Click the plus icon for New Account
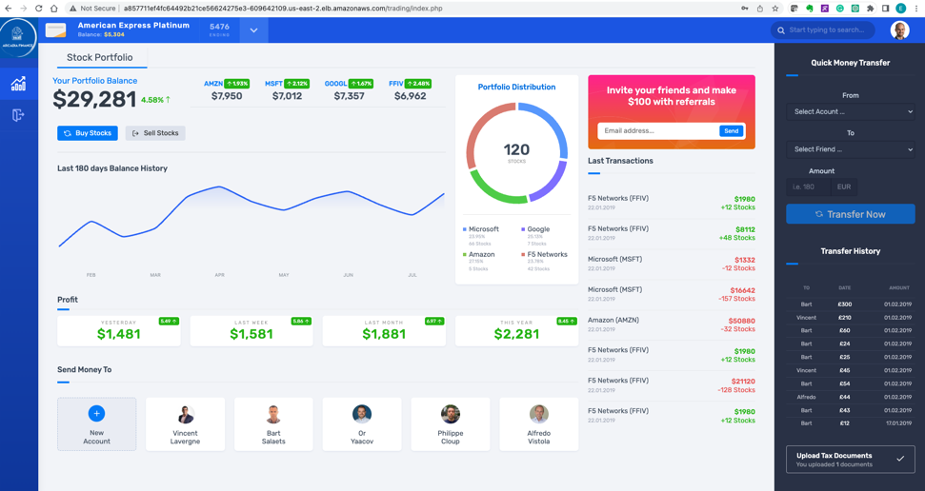Viewport: 925px width, 491px height. click(x=97, y=413)
